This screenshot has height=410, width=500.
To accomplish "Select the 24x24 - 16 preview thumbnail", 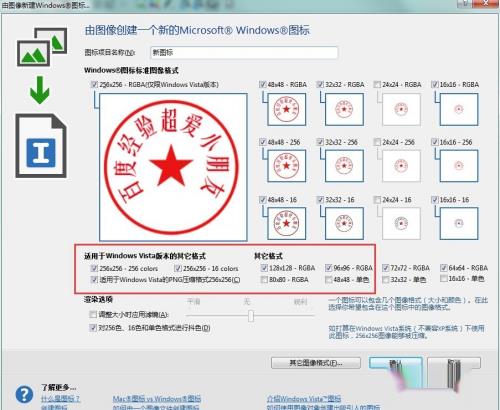I will coord(401,223).
